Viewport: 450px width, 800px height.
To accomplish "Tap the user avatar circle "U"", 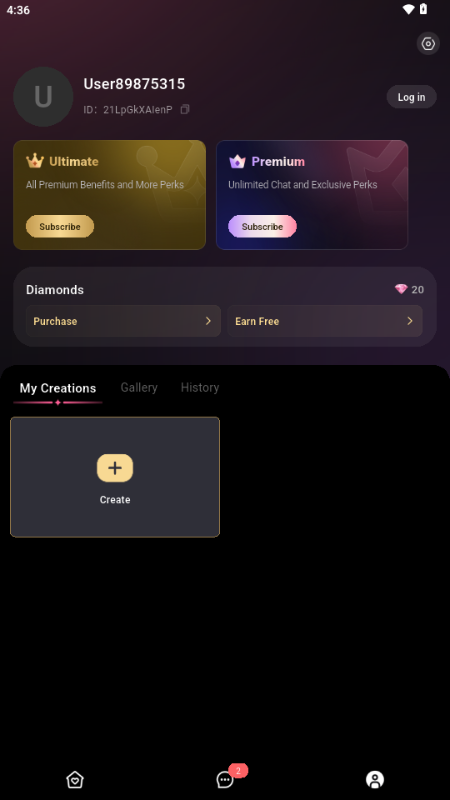I will 43,96.
